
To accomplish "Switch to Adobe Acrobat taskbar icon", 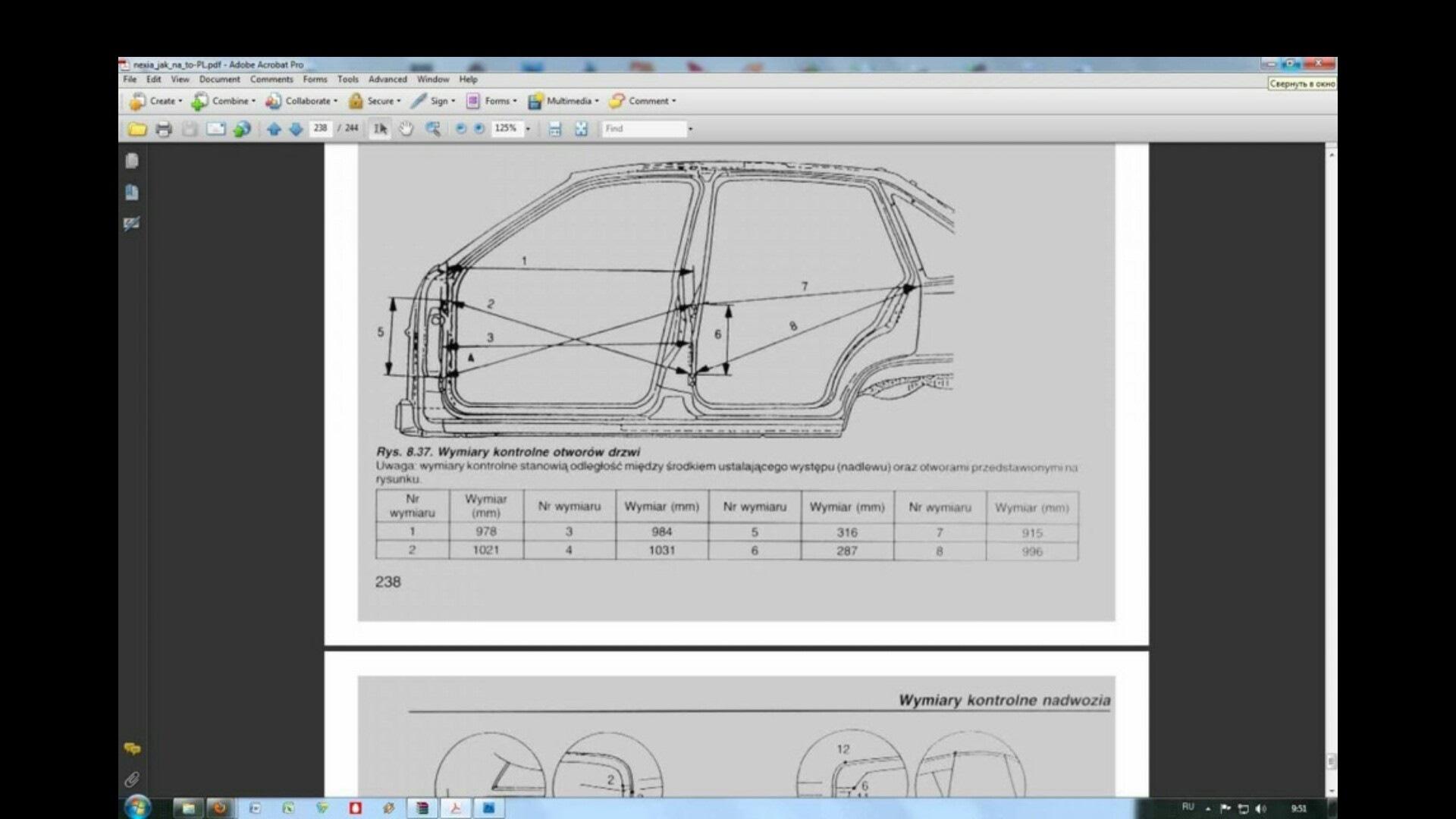I will (x=456, y=808).
